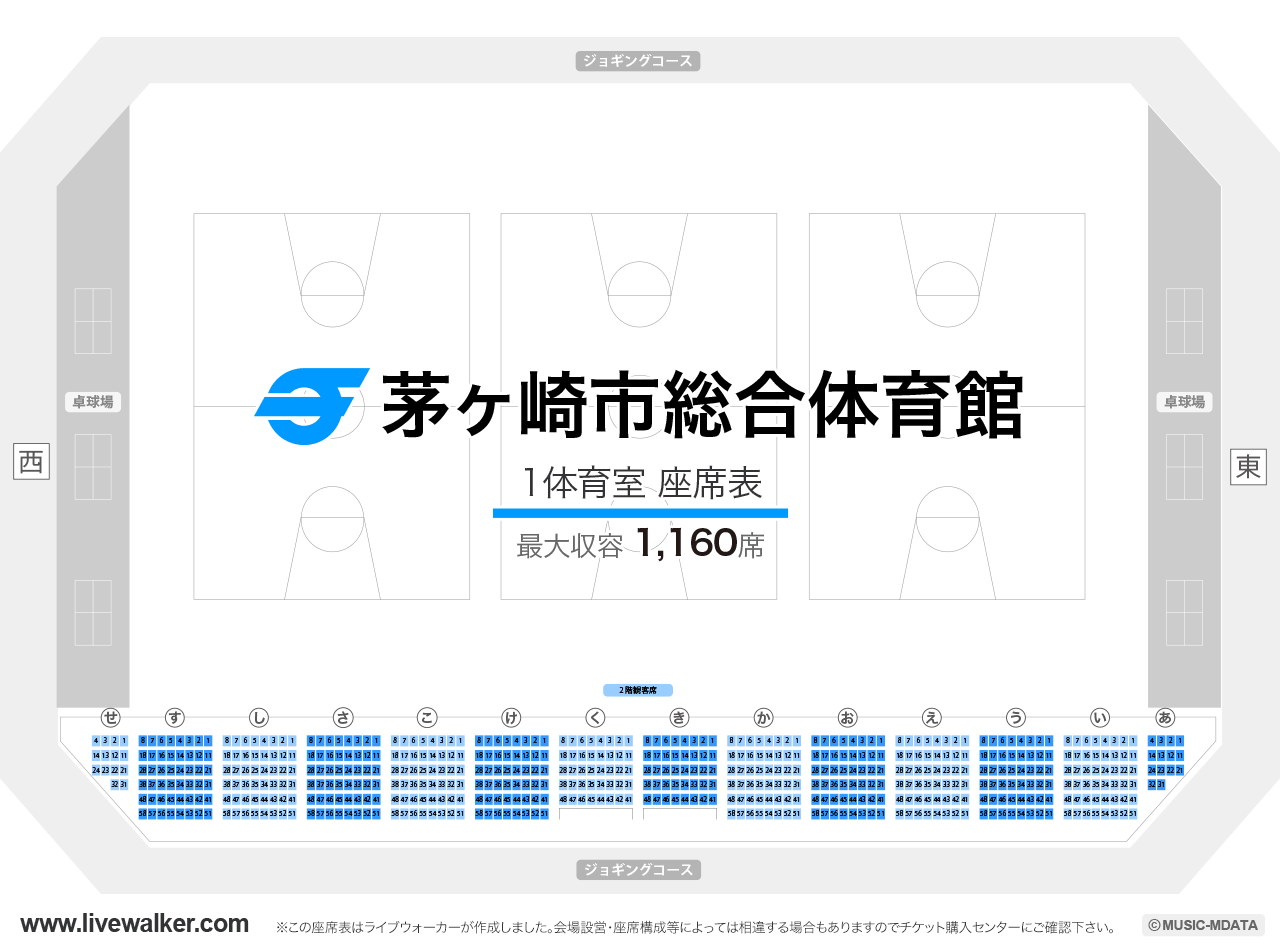The width and height of the screenshot is (1280, 949).
Task: Select seating section か circle label
Action: tap(764, 717)
